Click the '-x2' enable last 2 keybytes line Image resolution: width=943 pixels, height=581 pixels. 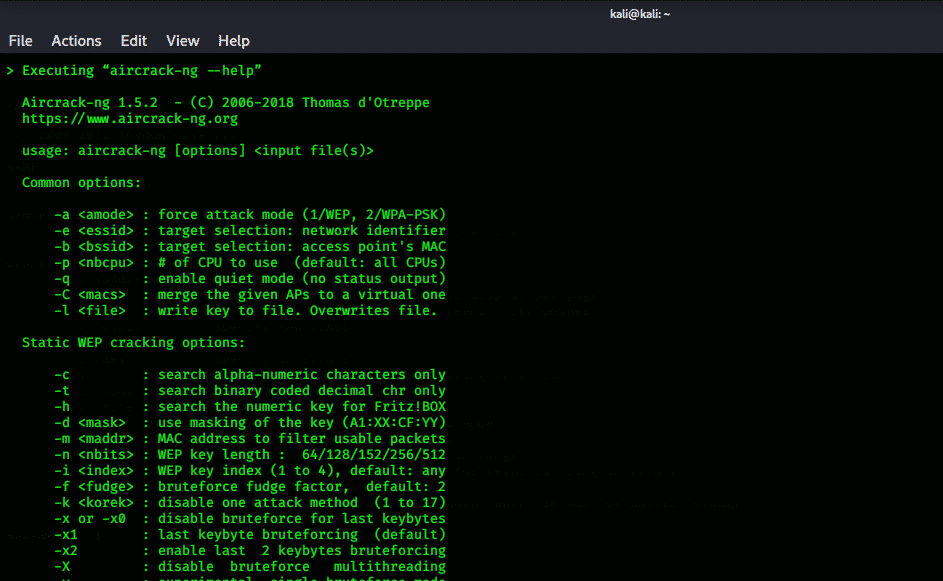pyautogui.click(x=250, y=550)
